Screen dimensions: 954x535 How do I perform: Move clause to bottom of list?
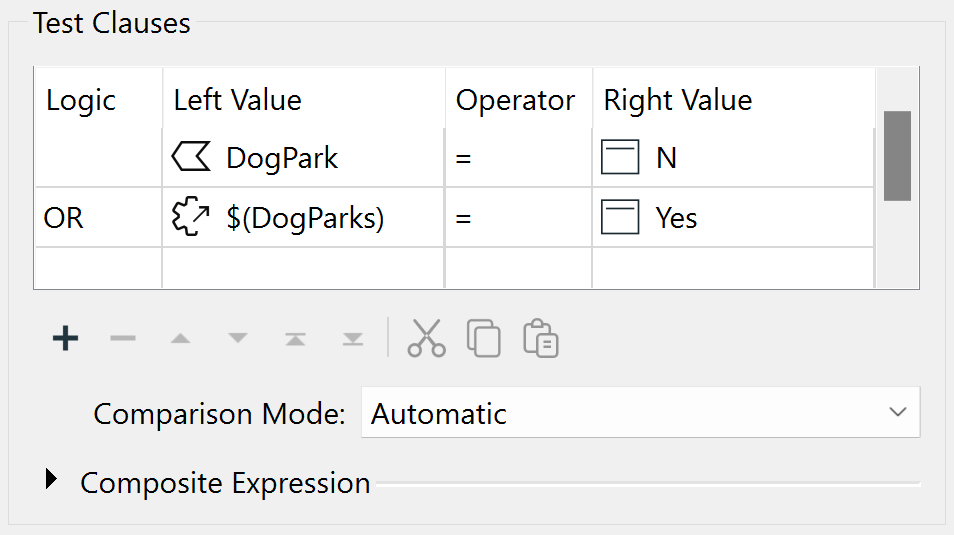pyautogui.click(x=353, y=338)
